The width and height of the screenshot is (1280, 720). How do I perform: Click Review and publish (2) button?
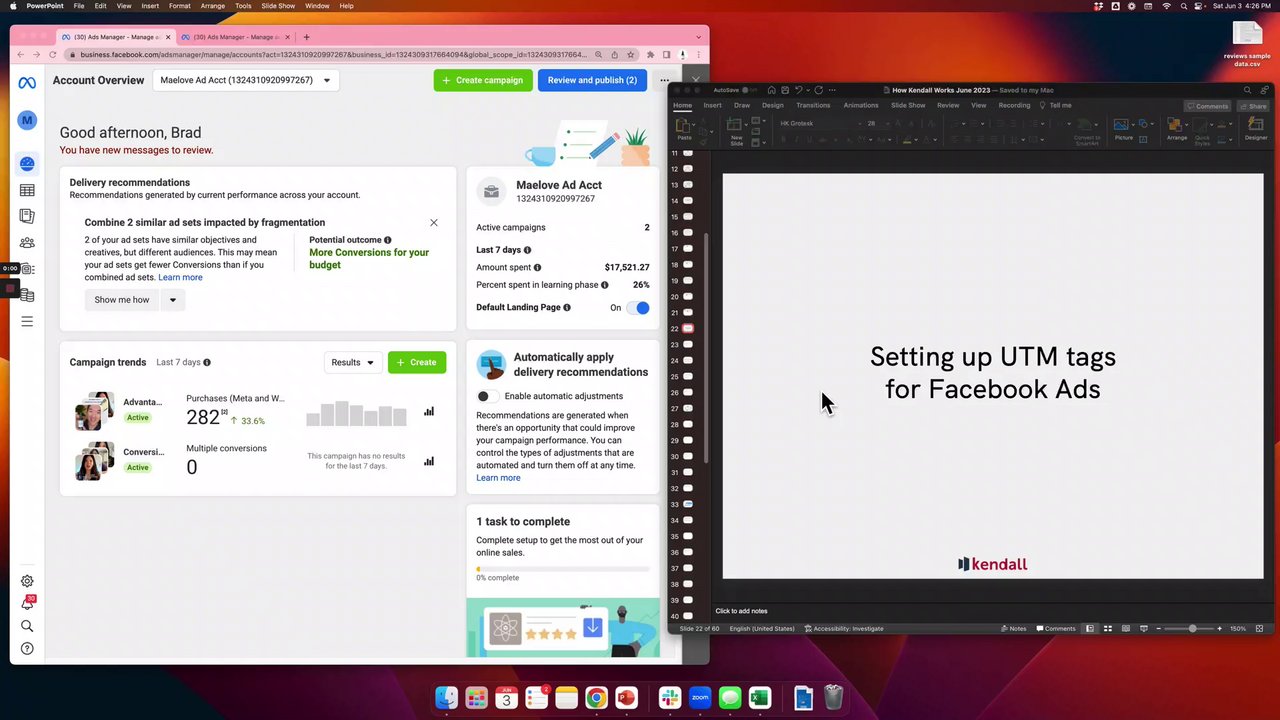click(x=592, y=80)
